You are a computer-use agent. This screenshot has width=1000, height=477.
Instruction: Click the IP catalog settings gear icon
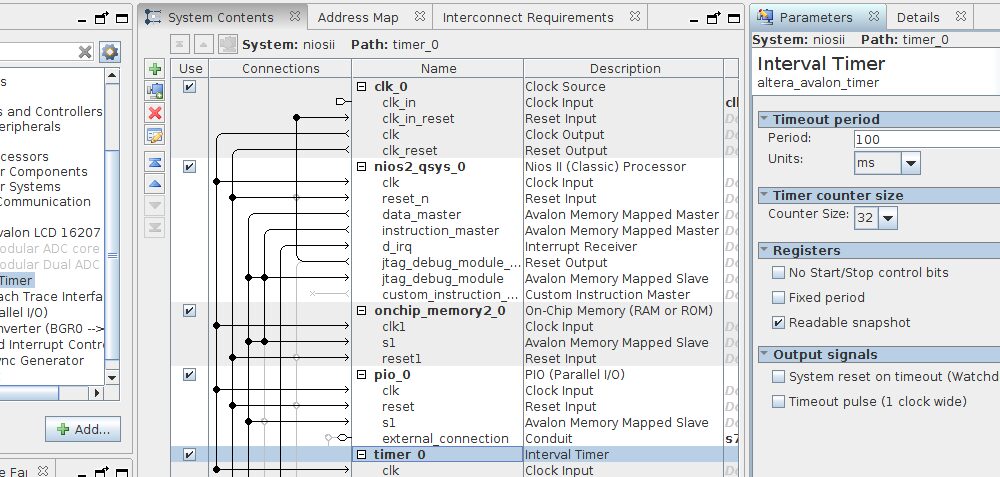click(109, 52)
